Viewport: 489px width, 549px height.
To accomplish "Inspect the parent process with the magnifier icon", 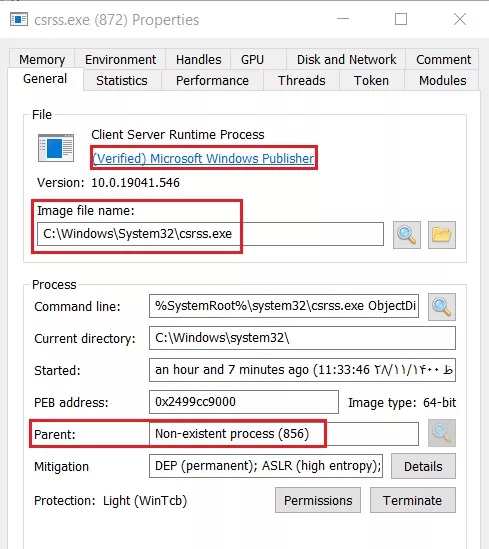I will click(442, 433).
